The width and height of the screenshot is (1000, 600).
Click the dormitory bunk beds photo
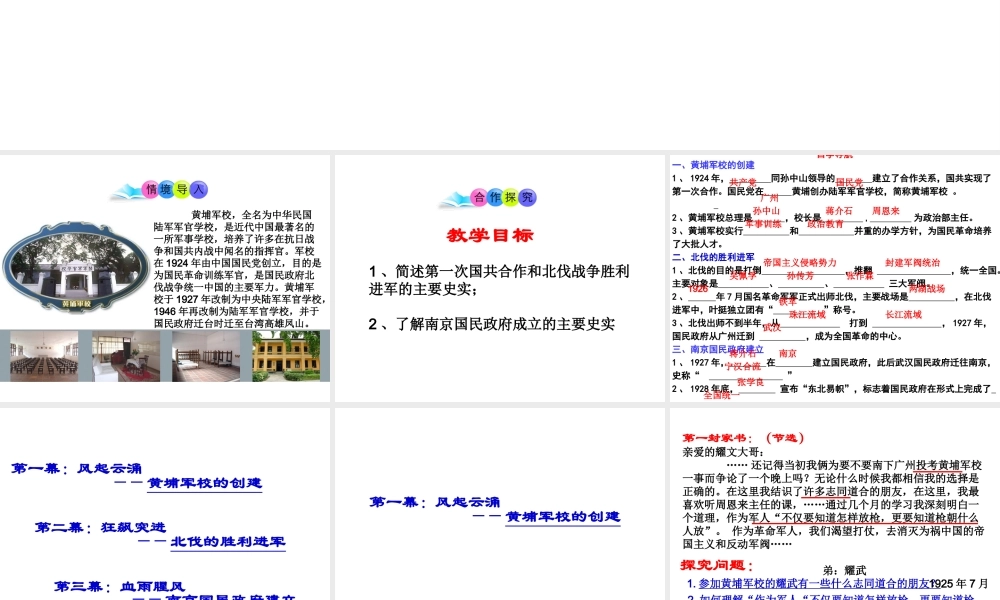[x=206, y=356]
